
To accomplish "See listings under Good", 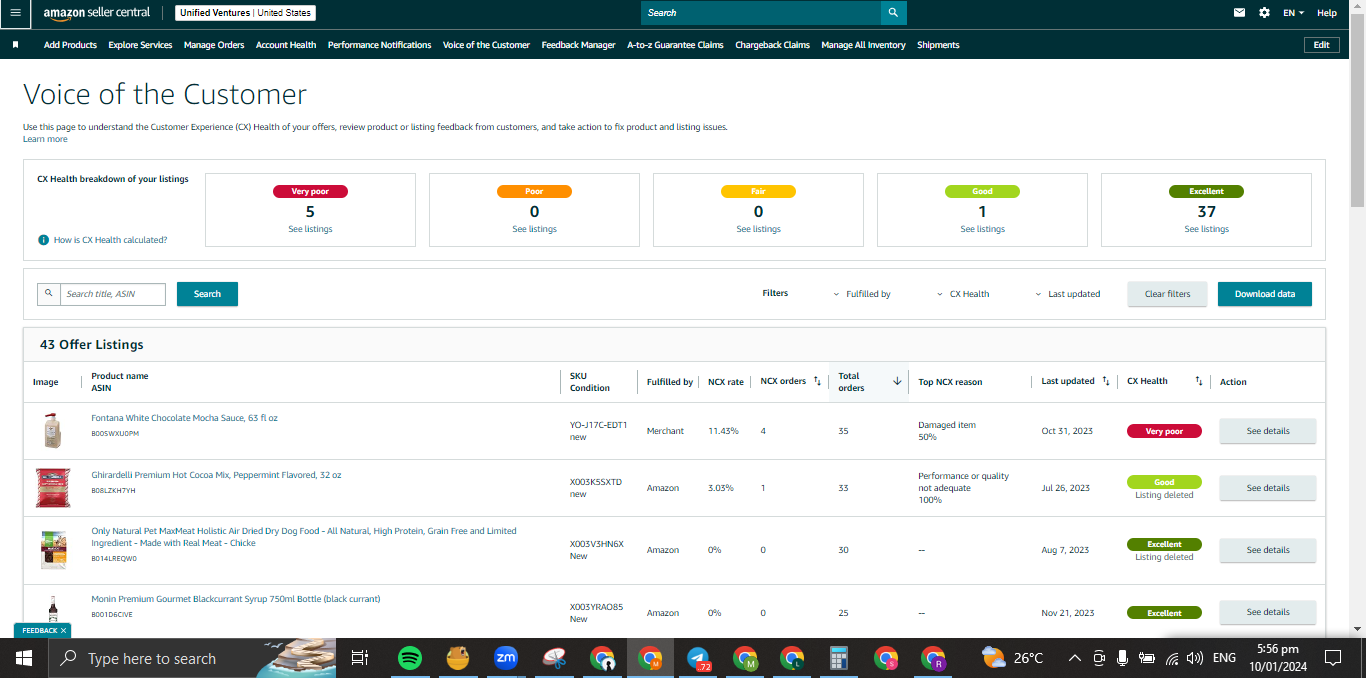I will pos(982,229).
